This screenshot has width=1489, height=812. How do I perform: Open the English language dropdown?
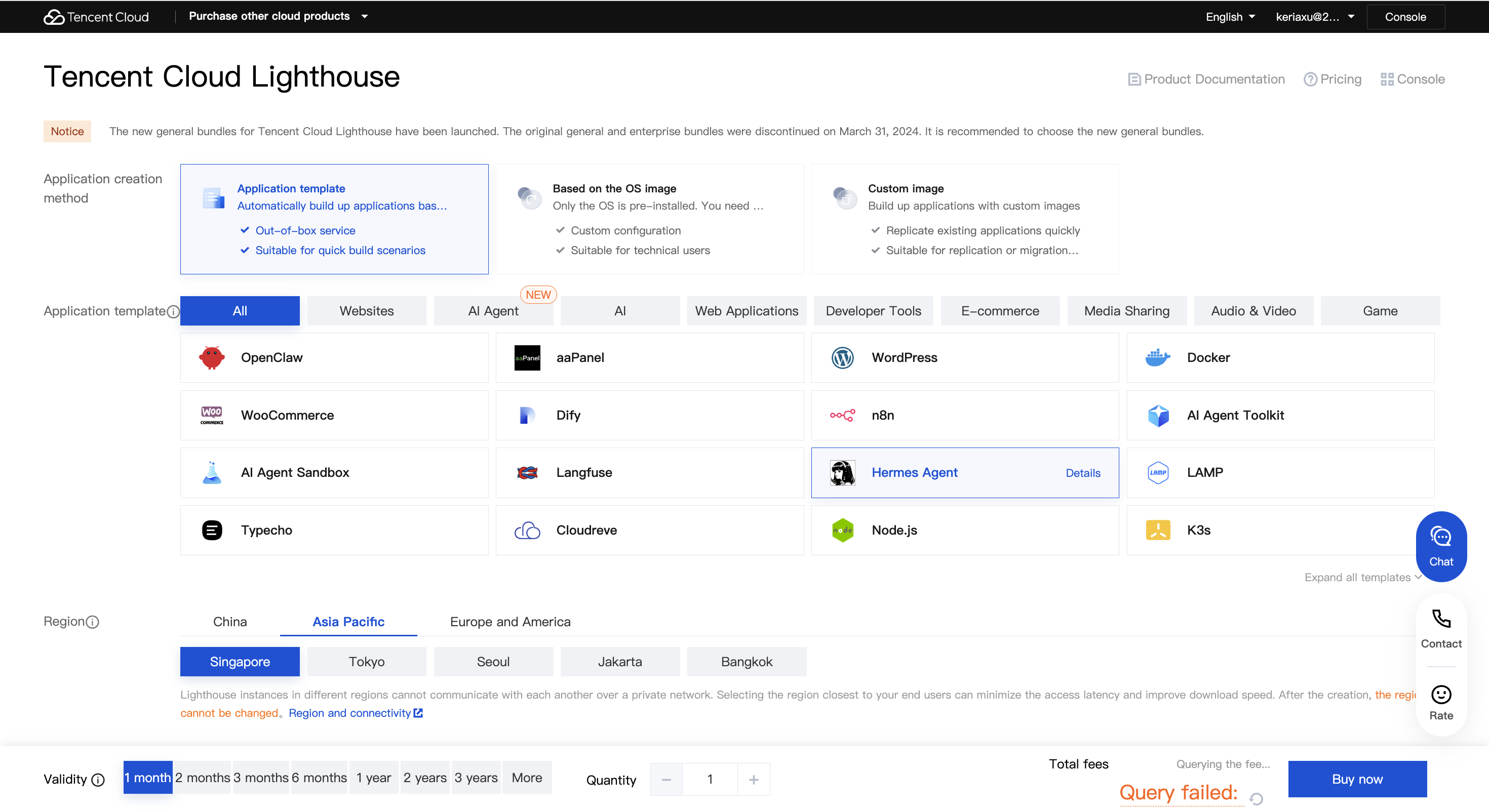1230,17
